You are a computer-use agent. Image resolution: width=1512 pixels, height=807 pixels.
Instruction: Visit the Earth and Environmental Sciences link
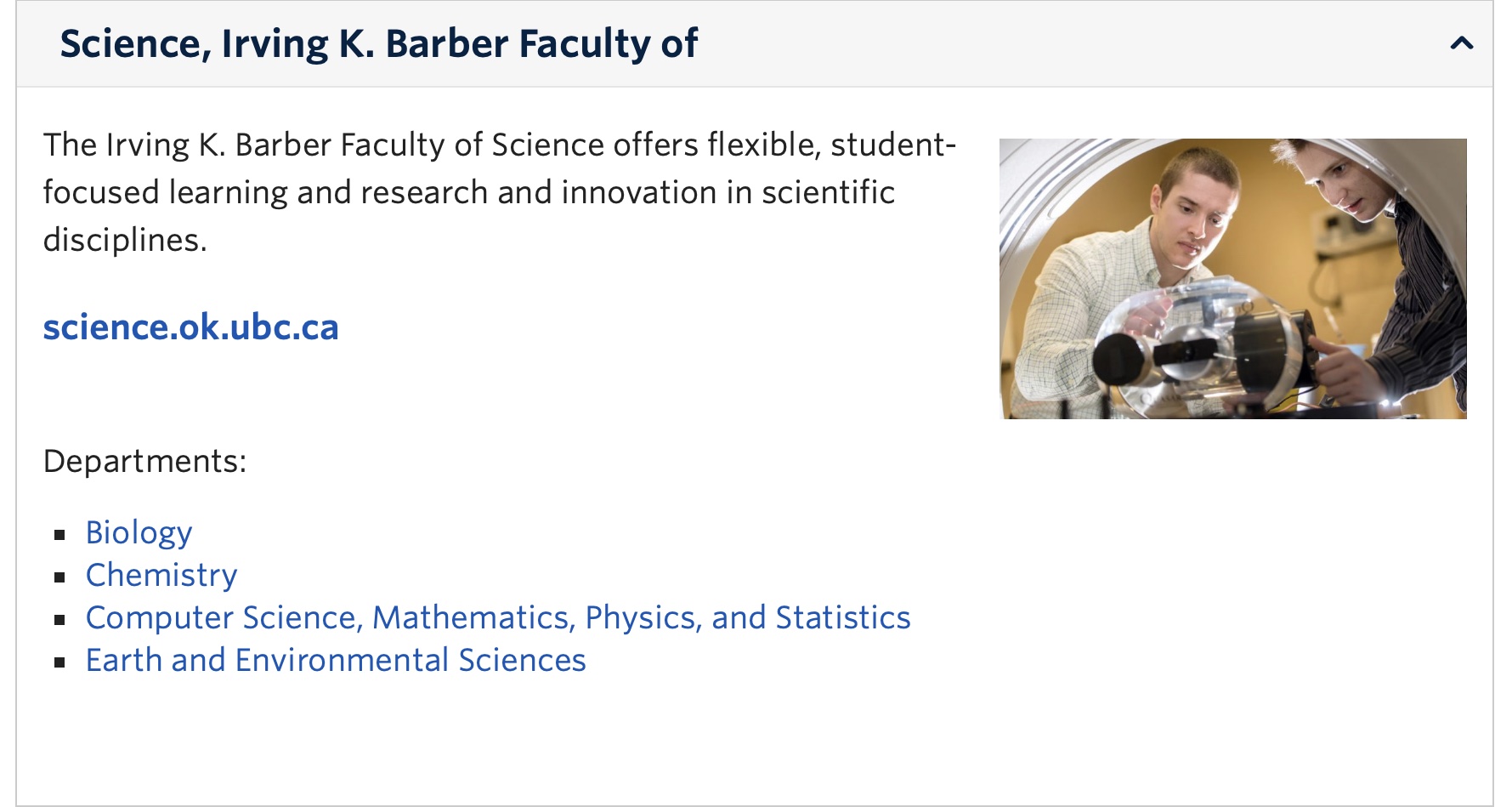(x=336, y=661)
